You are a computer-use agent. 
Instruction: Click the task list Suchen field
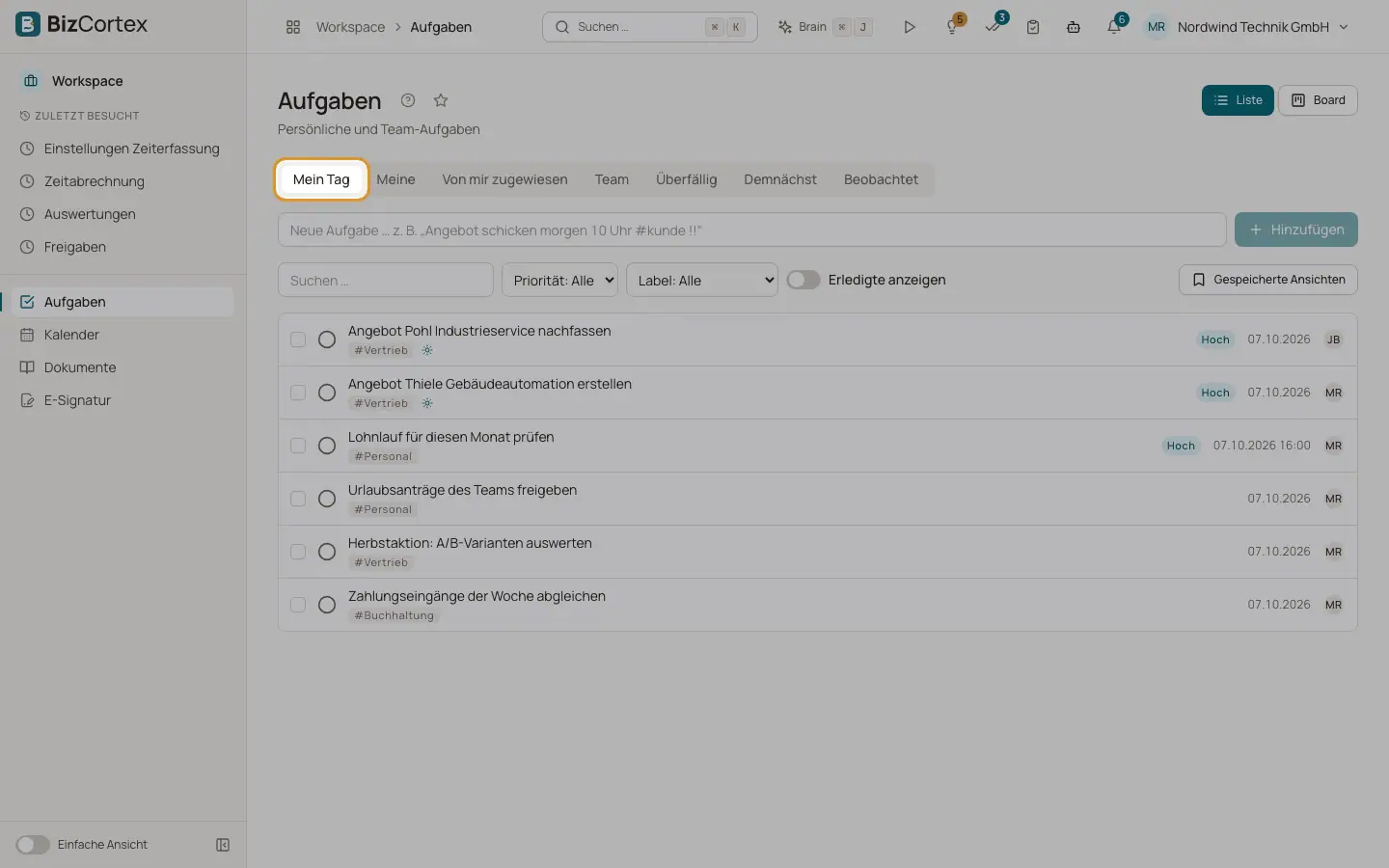(386, 280)
